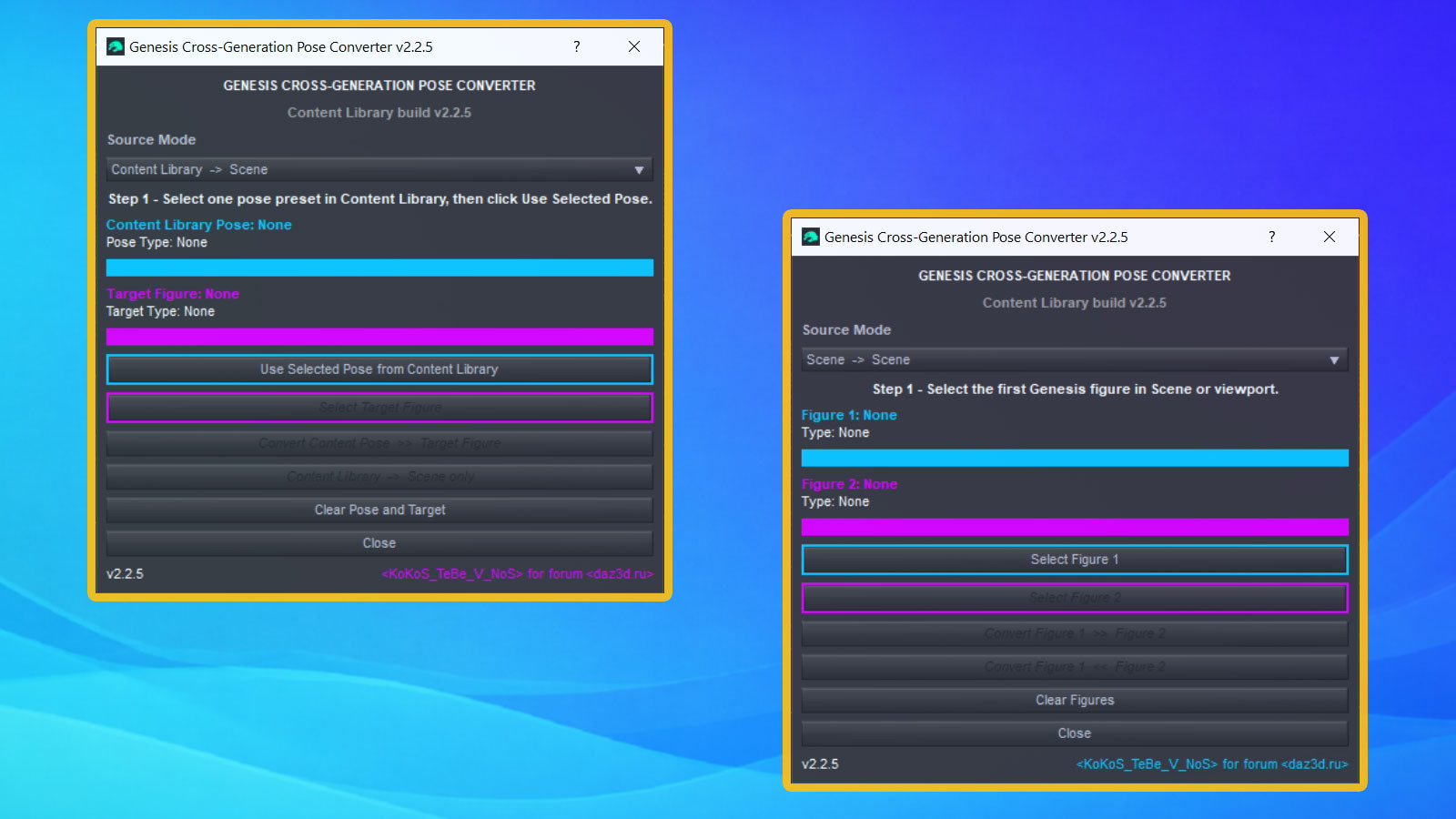The image size is (1456, 819).
Task: Click the 'Select Figure 1' button
Action: pos(1075,560)
